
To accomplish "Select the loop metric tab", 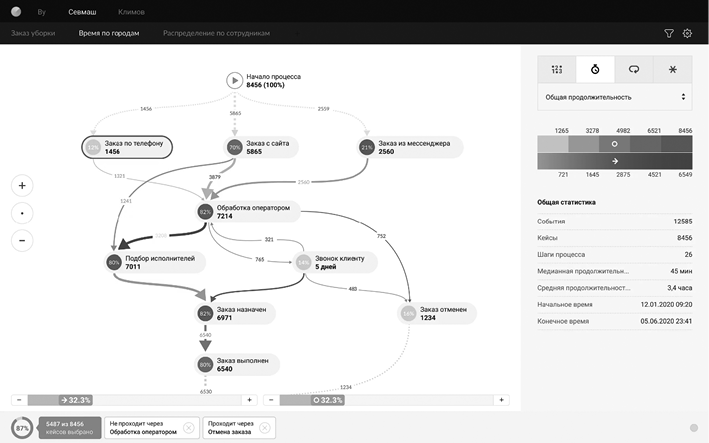I will pos(633,69).
